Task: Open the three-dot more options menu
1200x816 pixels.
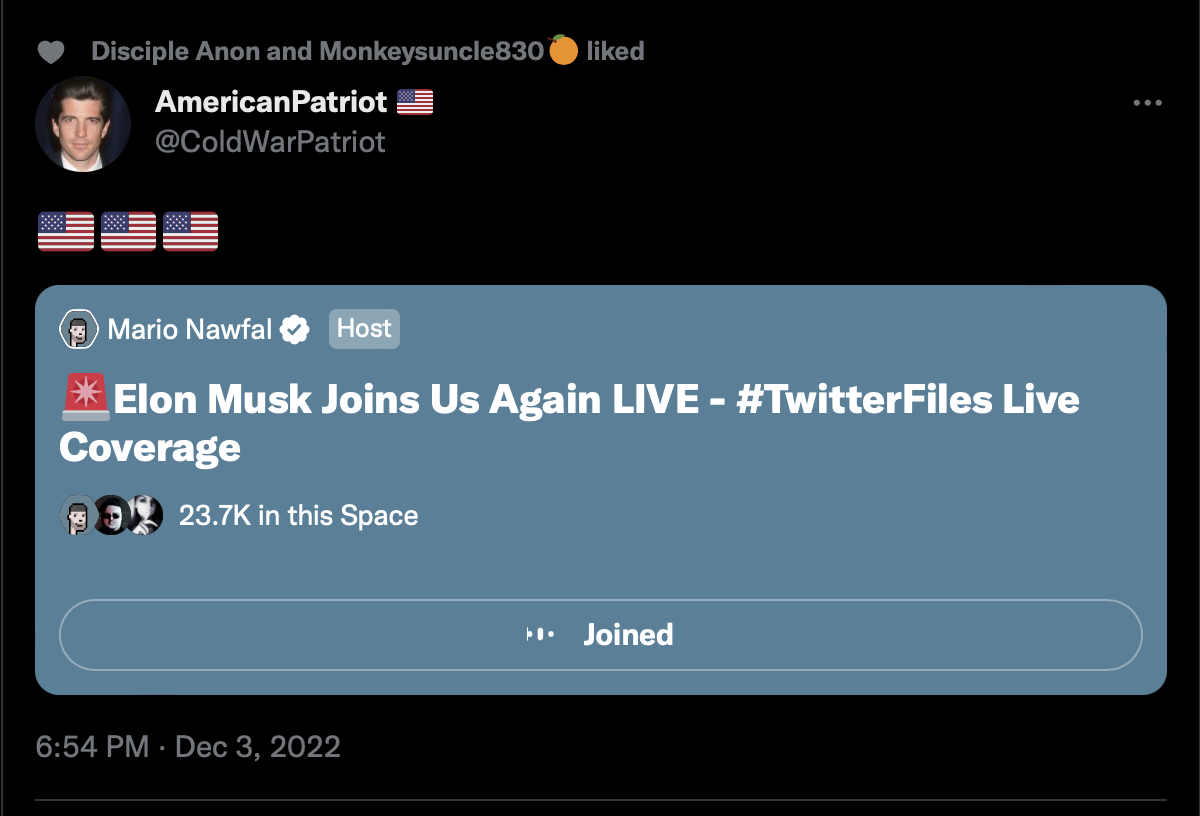Action: click(x=1147, y=103)
